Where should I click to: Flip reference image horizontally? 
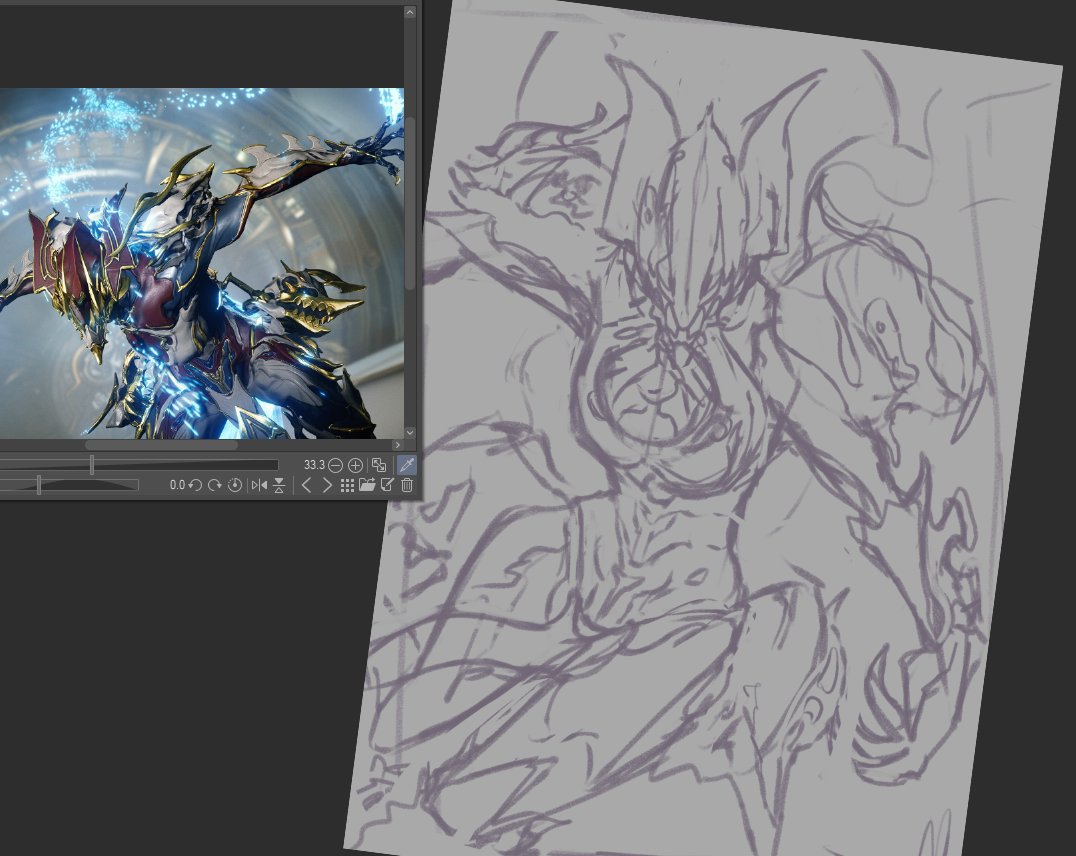coord(259,485)
